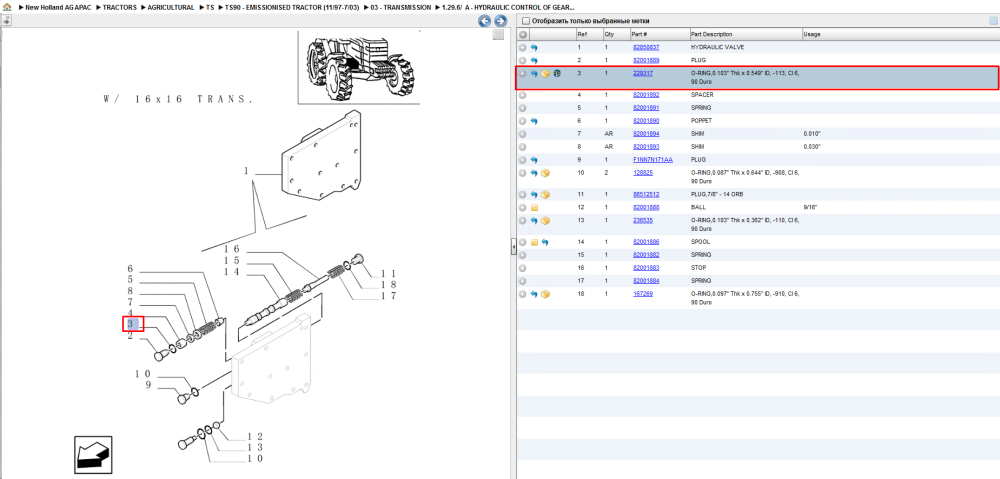Image resolution: width=1000 pixels, height=479 pixels.
Task: Click package box icon on ref 18 O-RING row
Action: pos(545,295)
